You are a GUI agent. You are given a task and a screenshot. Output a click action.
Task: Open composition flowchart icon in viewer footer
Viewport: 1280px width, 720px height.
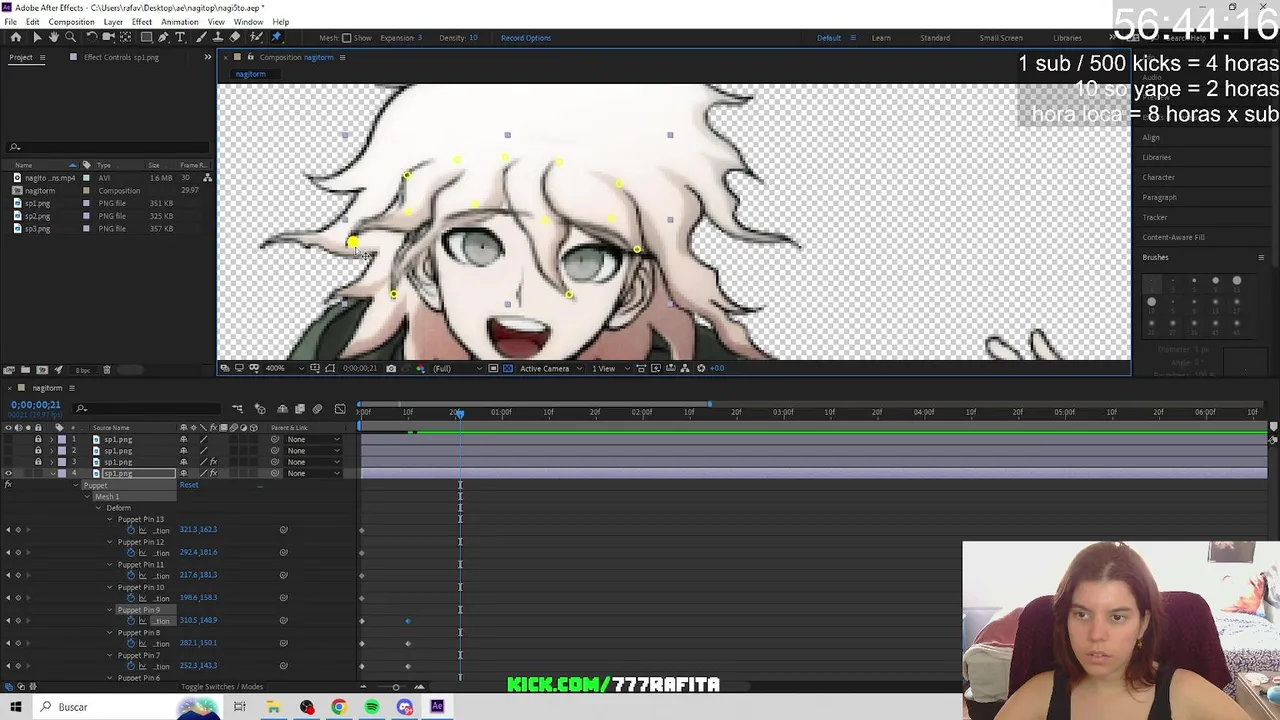pos(685,368)
